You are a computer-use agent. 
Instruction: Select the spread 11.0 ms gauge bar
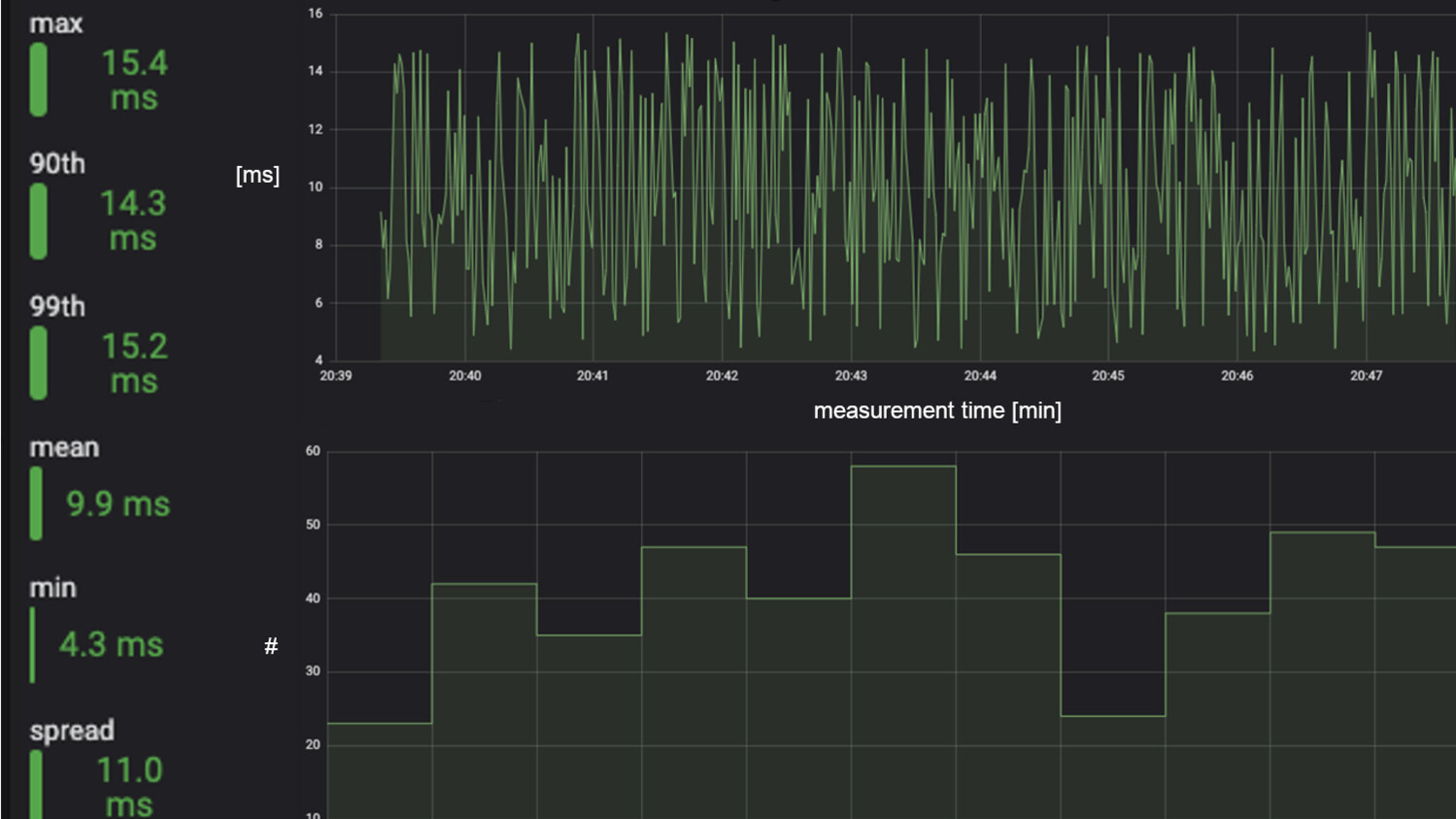tap(37, 782)
